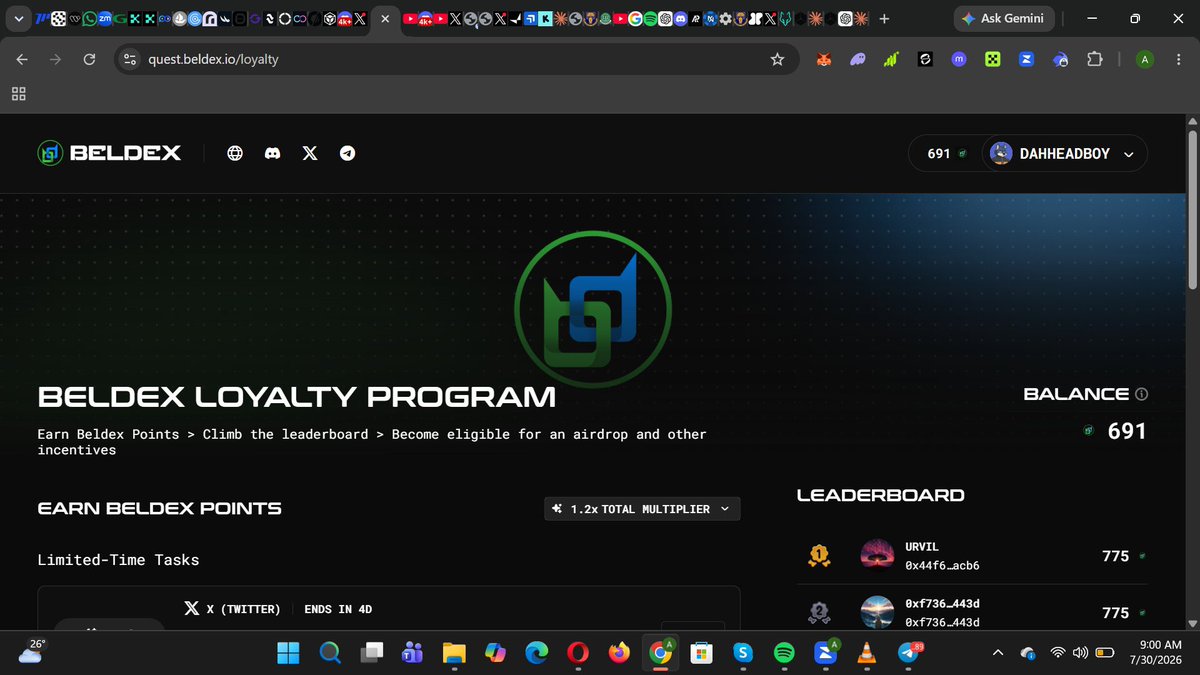Launch Opera from the taskbar
The image size is (1200, 675).
click(577, 653)
